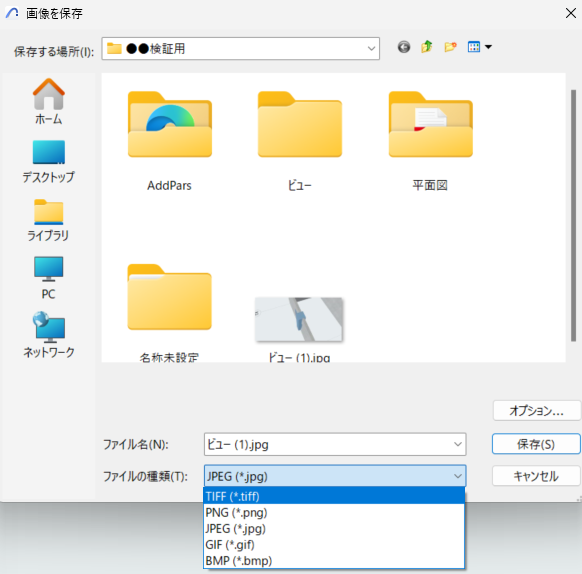Expand the 保存する場所 location dropdown
Screen dimensions: 582x574
tap(371, 49)
